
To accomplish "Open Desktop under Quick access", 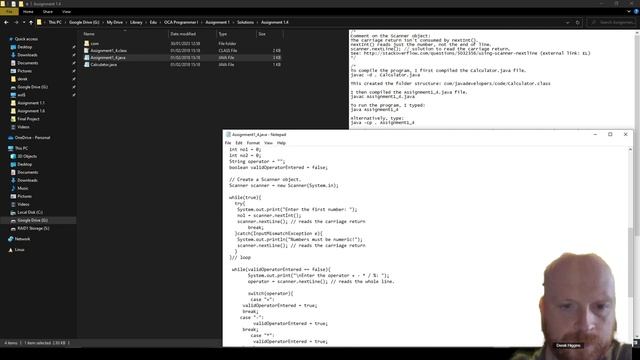I will [x=24, y=47].
